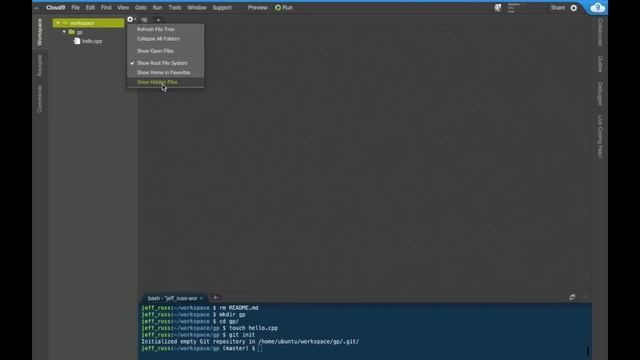Open the file tree settings gear icon
Screen dimensions: 640x360
(x=130, y=19)
